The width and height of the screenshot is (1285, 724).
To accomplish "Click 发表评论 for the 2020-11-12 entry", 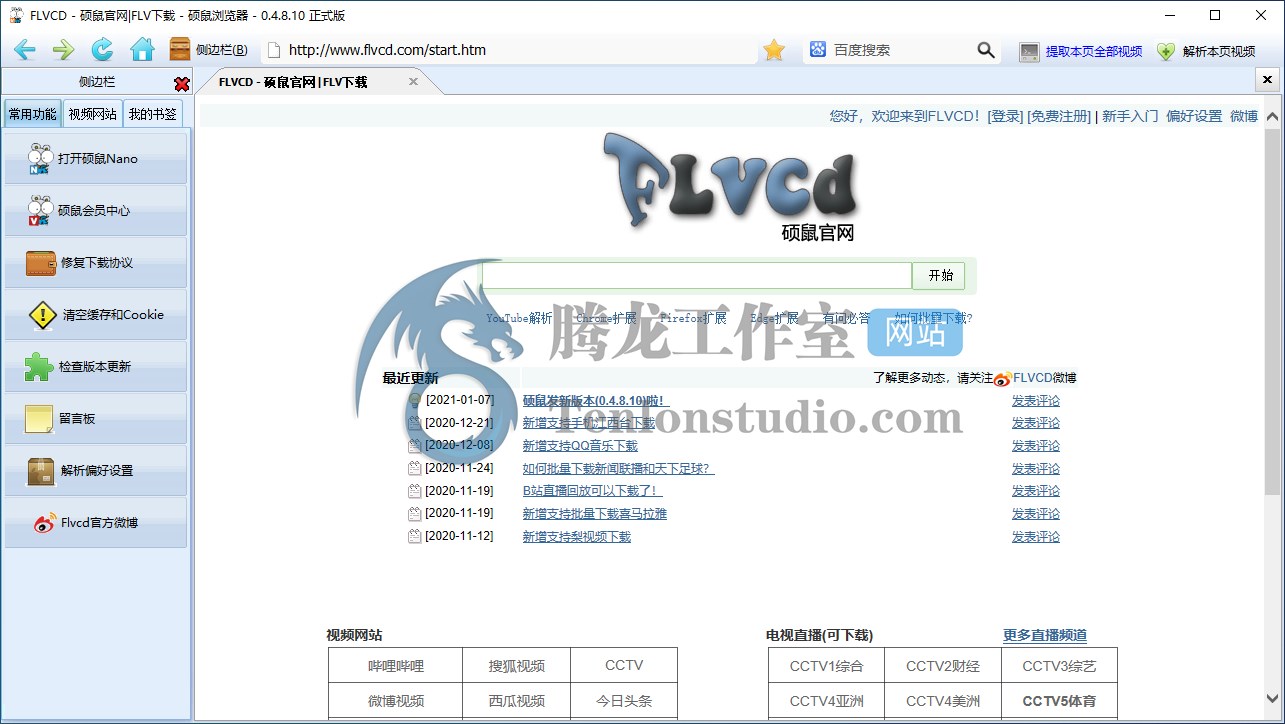I will pos(1036,537).
